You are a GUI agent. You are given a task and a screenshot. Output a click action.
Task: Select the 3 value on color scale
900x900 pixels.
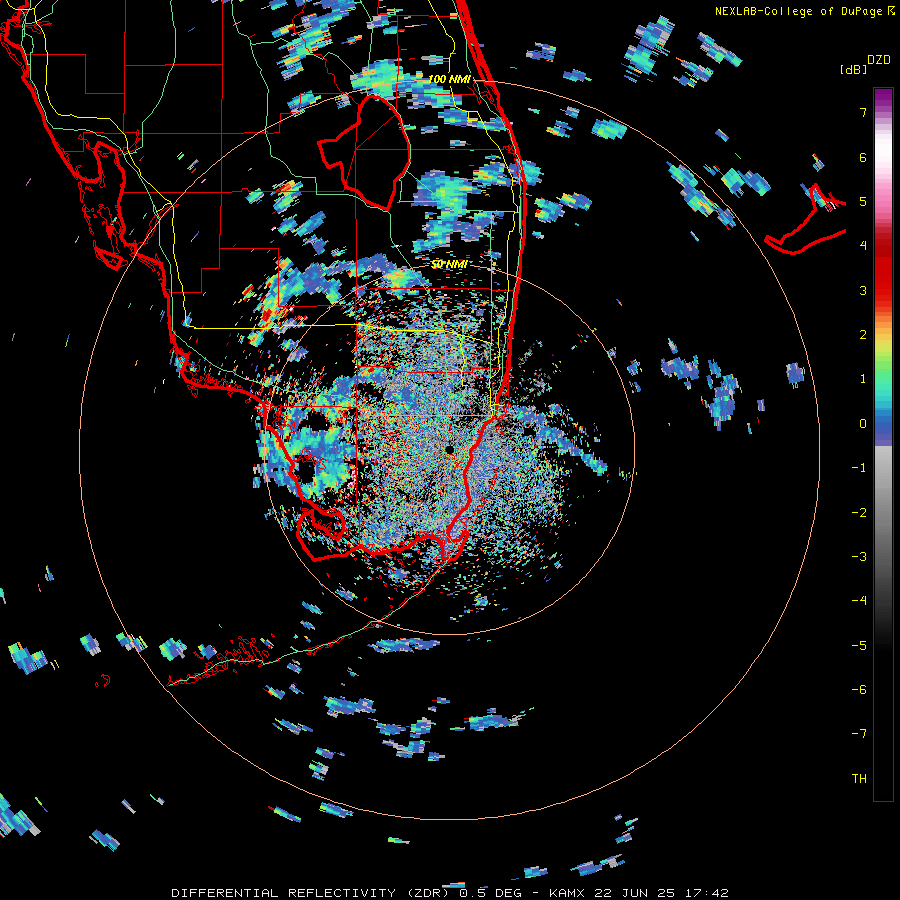pos(863,290)
